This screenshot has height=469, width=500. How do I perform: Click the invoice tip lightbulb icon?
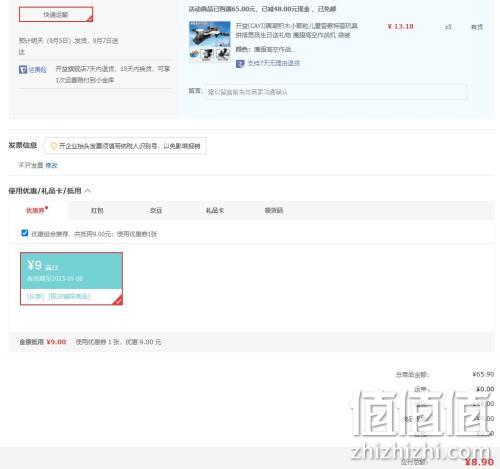pos(53,146)
